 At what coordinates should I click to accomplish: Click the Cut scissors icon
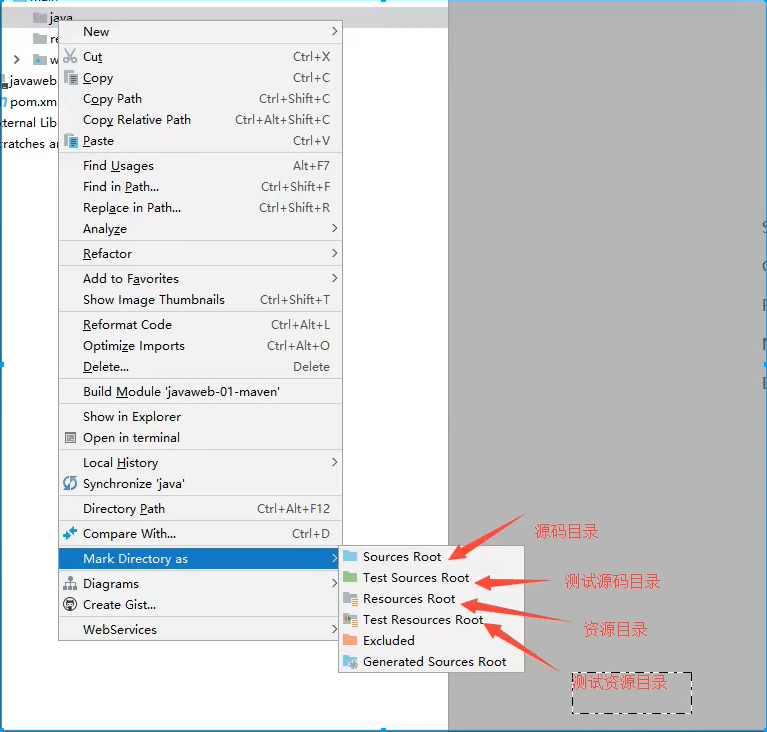[x=70, y=56]
